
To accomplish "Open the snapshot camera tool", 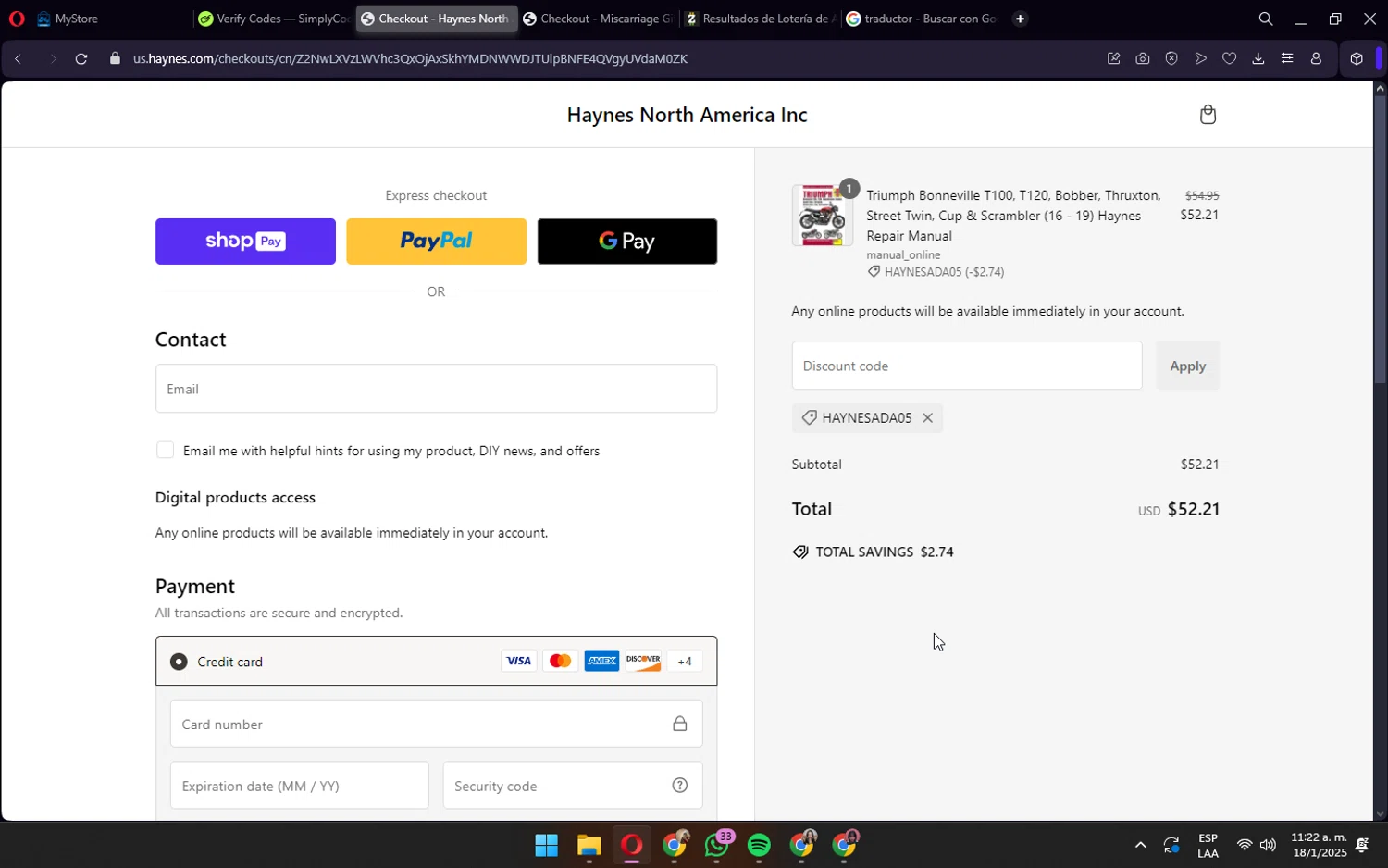I will (1143, 58).
